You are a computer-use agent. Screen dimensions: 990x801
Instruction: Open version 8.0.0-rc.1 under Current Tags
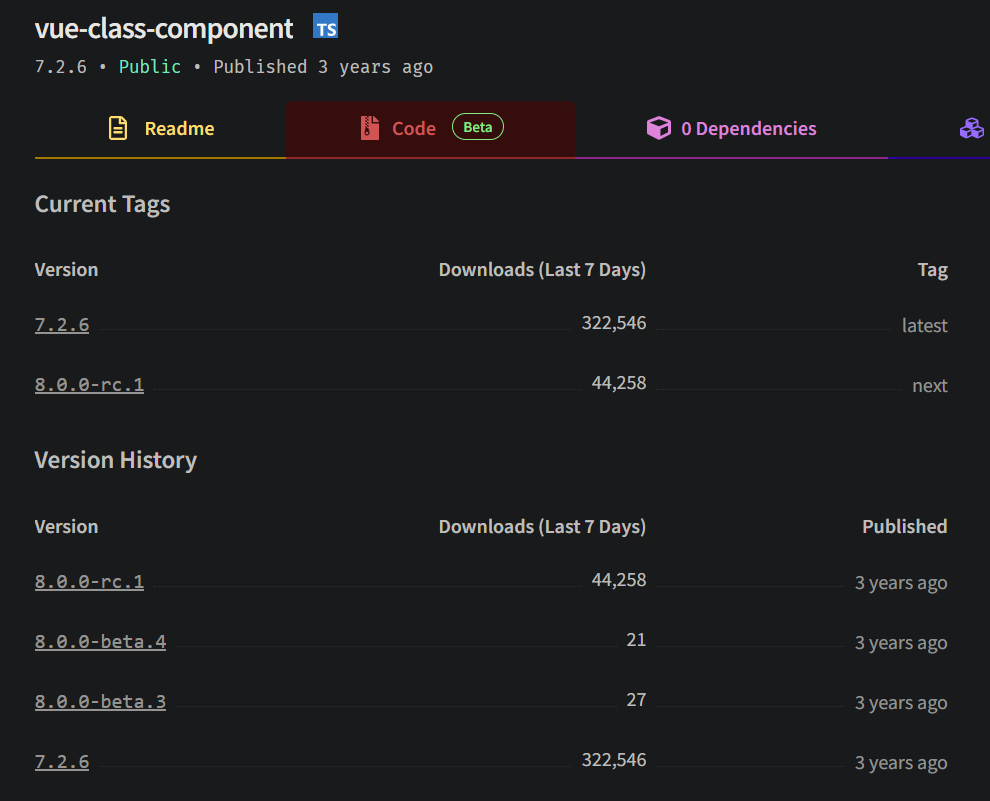tap(89, 384)
